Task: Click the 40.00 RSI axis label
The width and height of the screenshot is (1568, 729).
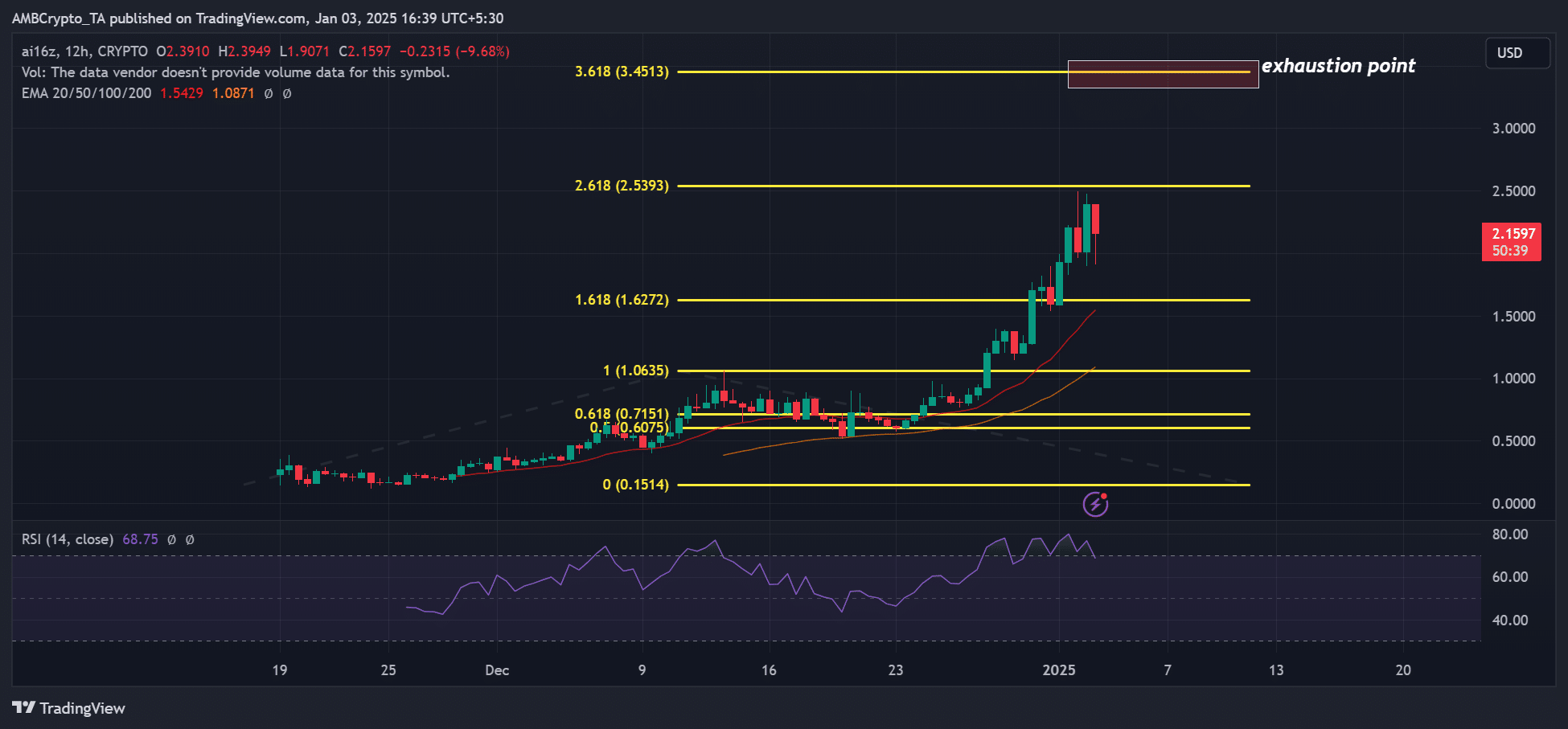Action: coord(1510,620)
